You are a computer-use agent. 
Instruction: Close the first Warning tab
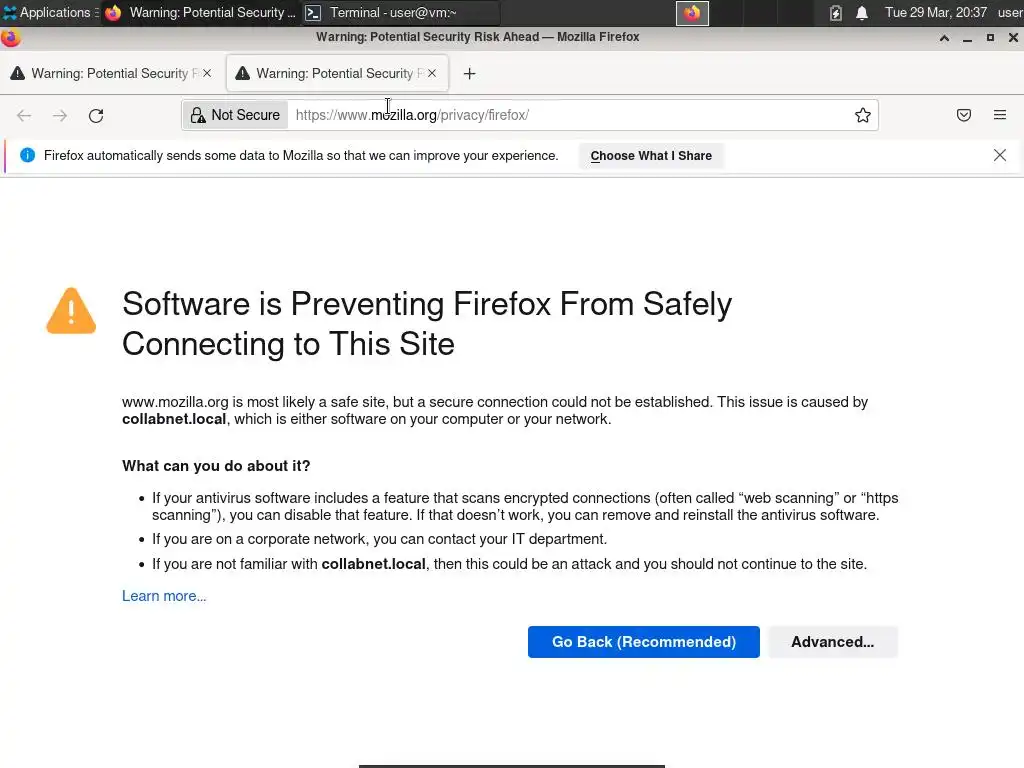point(207,73)
